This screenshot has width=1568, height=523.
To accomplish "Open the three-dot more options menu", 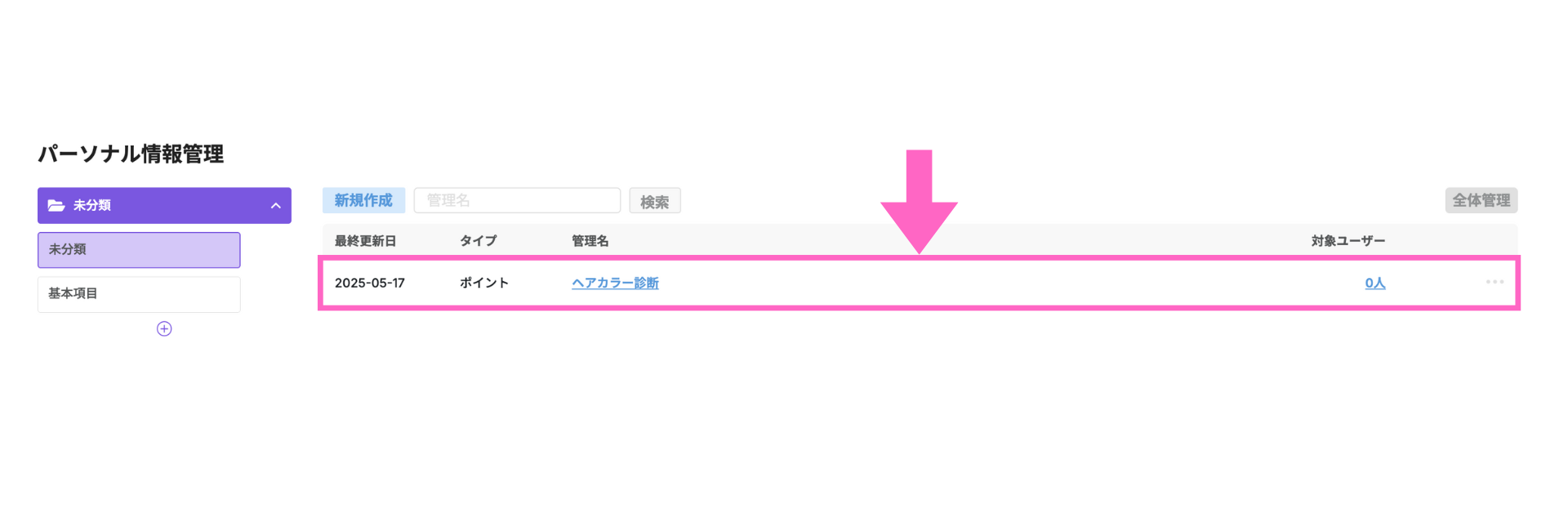I will [x=1494, y=282].
